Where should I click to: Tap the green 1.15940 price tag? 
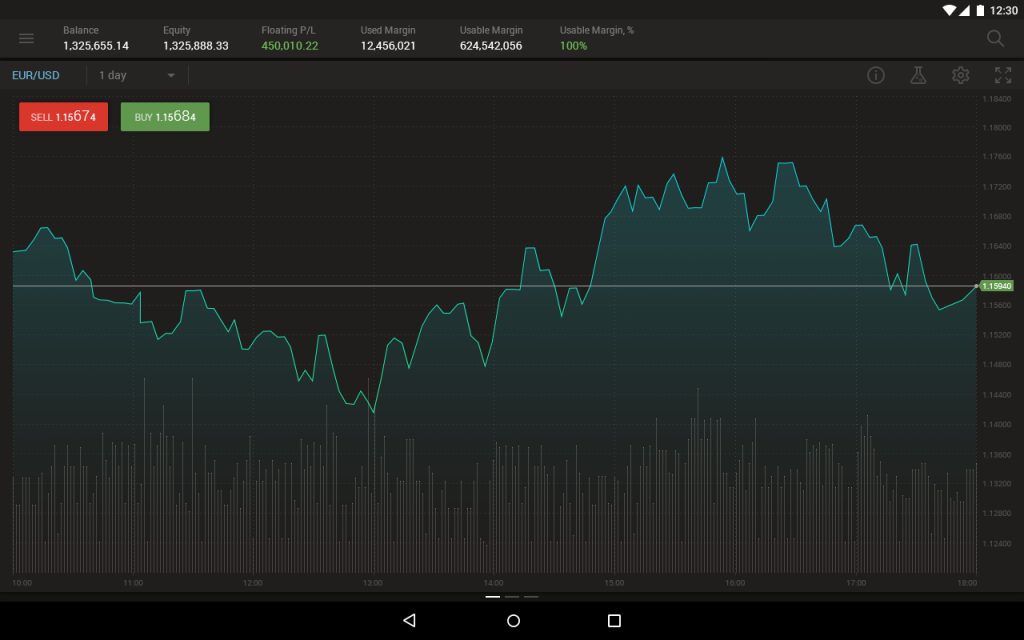point(997,285)
